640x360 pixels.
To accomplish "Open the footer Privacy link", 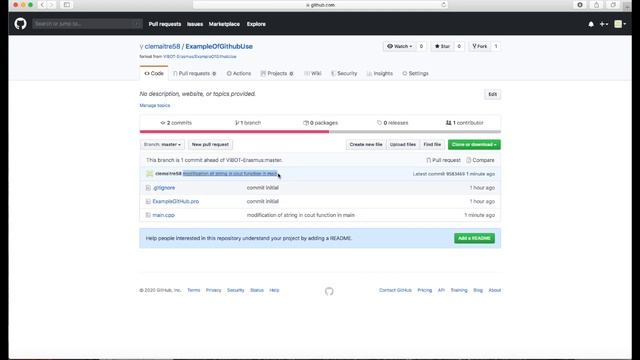I will pyautogui.click(x=213, y=290).
